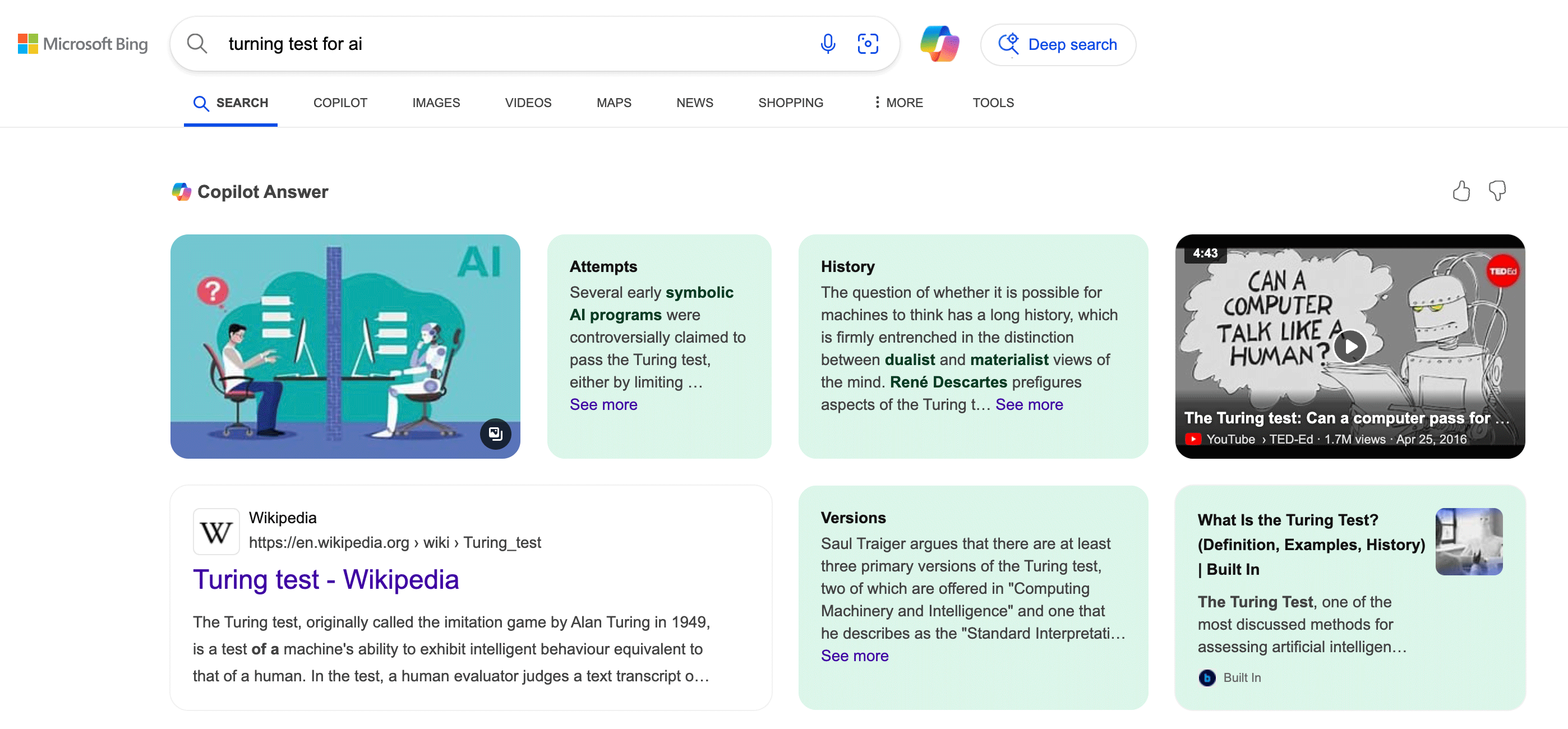
Task: Click the 'dualist' link in History
Action: pyautogui.click(x=910, y=359)
